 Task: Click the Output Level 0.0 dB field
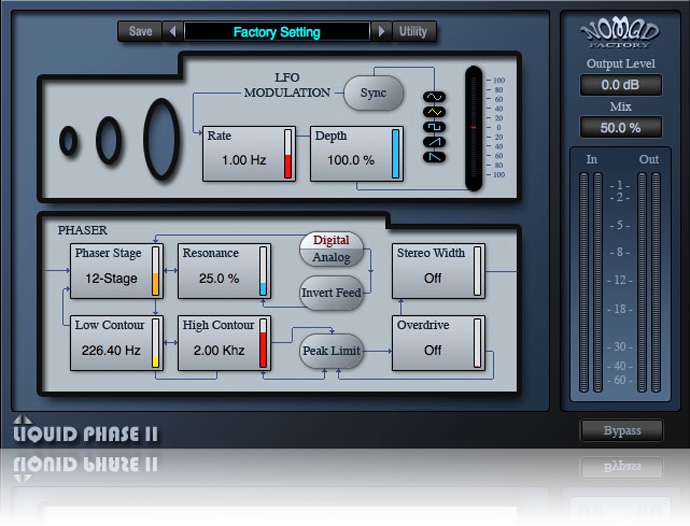point(620,86)
